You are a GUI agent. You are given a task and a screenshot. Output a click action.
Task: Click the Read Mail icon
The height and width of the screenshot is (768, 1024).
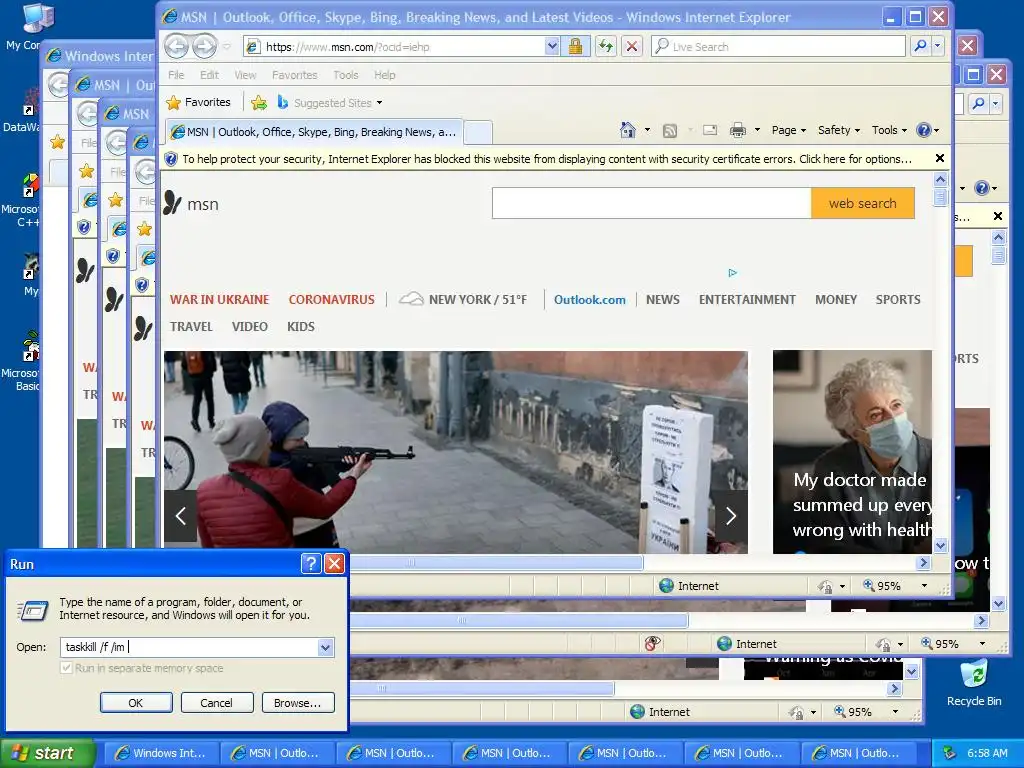click(710, 131)
